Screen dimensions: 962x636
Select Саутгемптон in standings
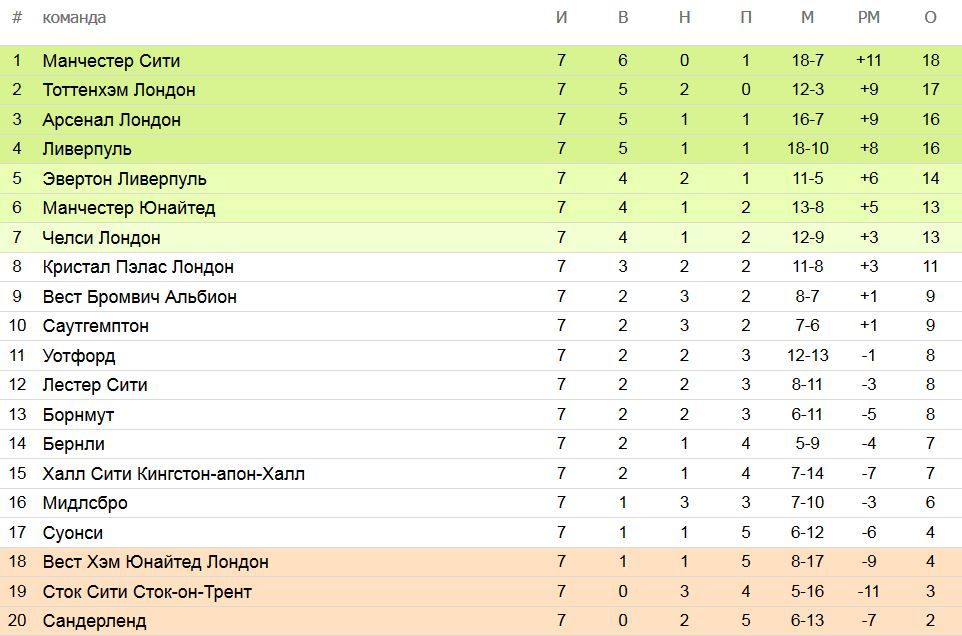(96, 326)
